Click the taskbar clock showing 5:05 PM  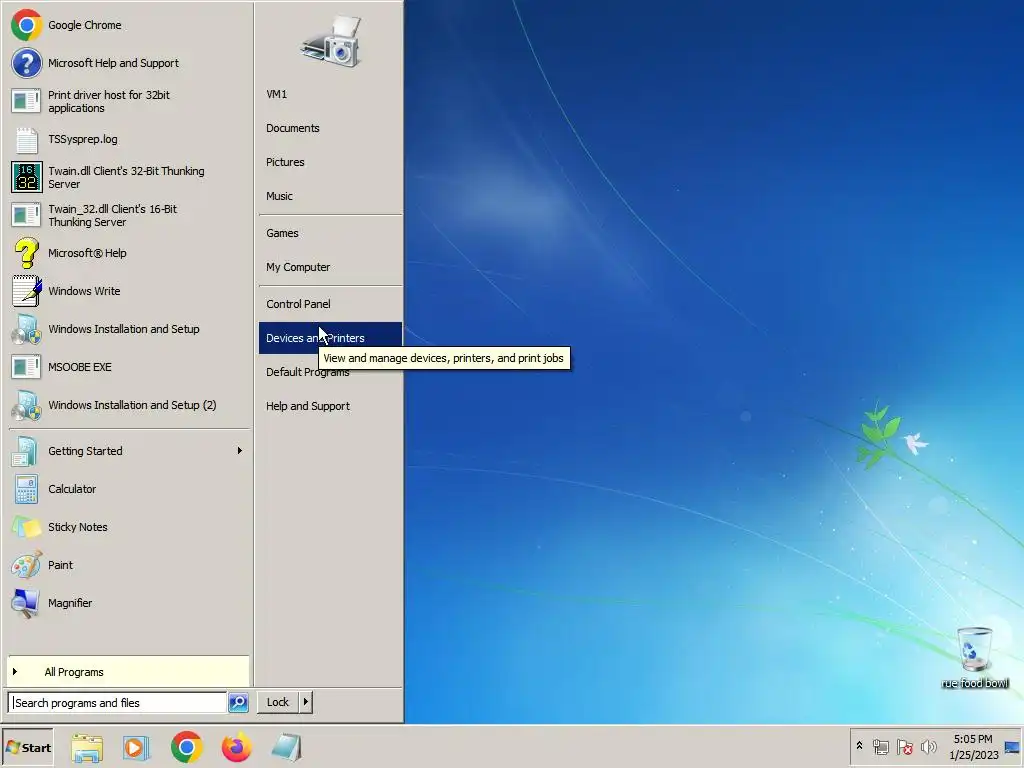click(x=973, y=747)
